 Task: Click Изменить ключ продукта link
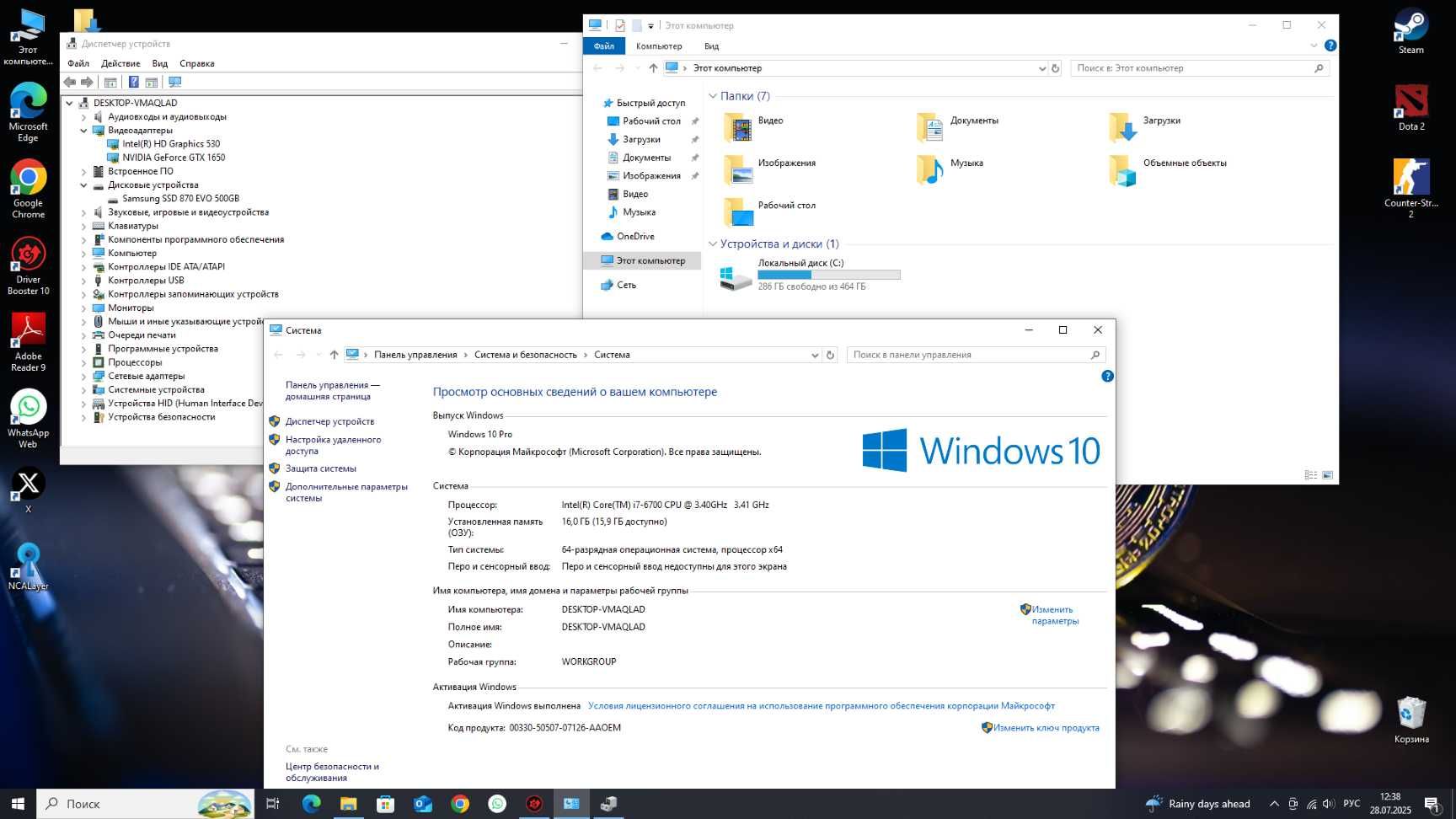[x=1046, y=728]
